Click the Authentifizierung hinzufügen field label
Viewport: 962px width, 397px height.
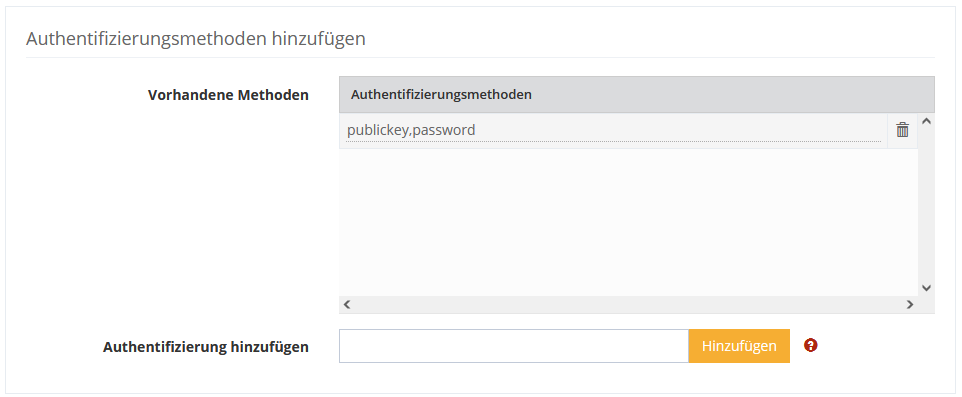pyautogui.click(x=206, y=347)
